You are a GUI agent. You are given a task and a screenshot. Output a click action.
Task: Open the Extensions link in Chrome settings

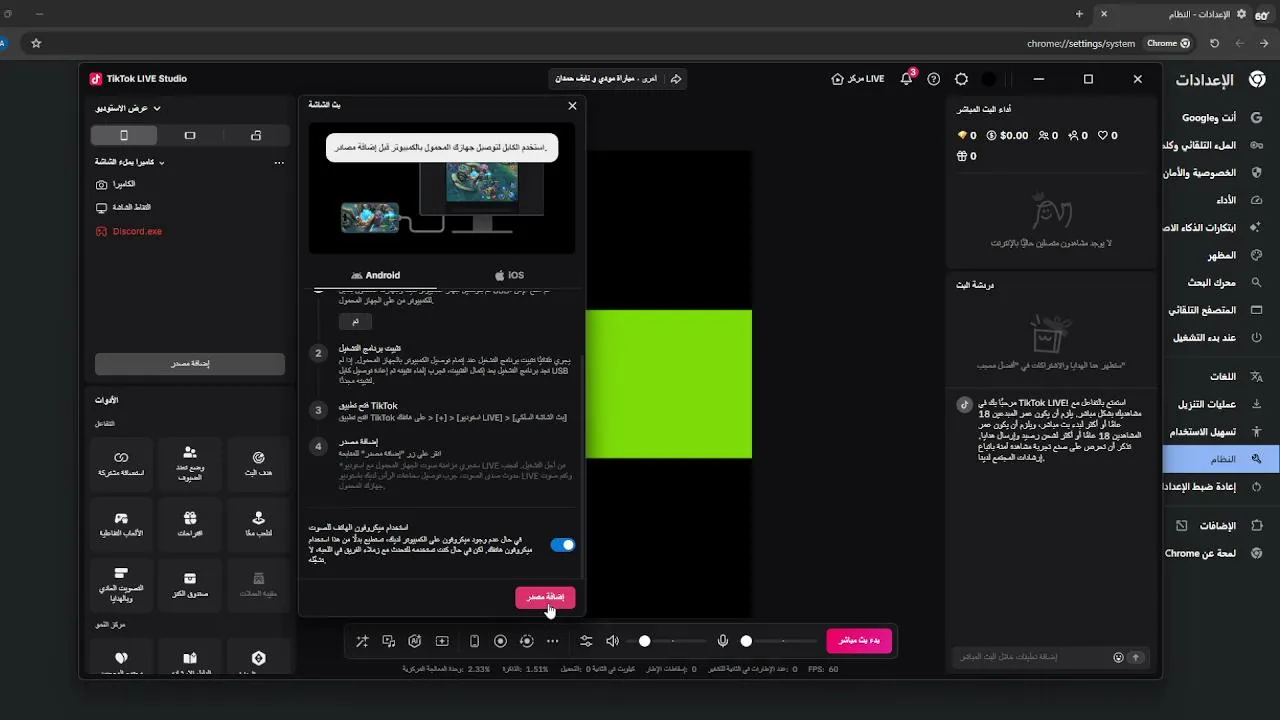coord(1217,525)
